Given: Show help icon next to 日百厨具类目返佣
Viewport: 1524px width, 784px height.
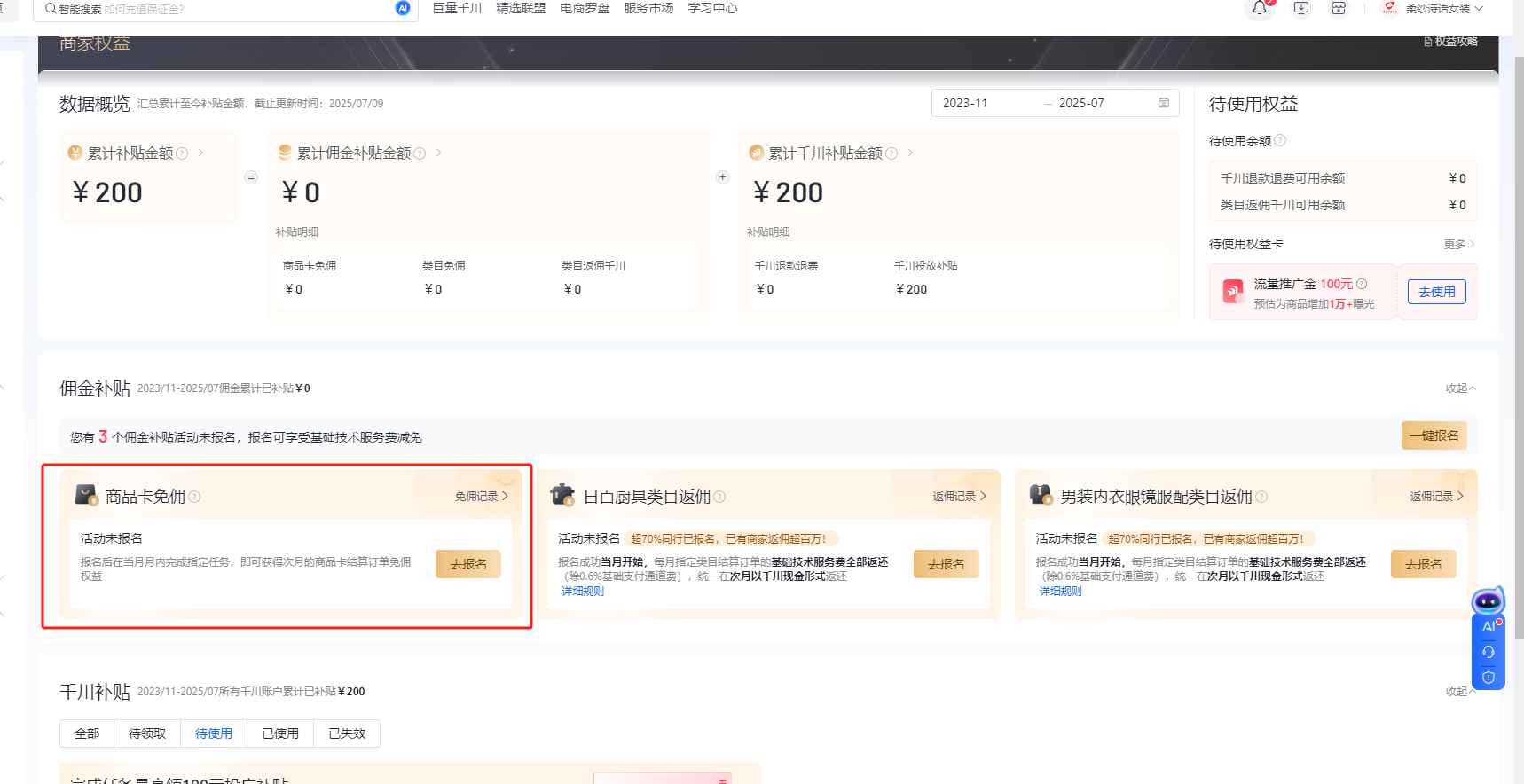Looking at the screenshot, I should [x=719, y=497].
